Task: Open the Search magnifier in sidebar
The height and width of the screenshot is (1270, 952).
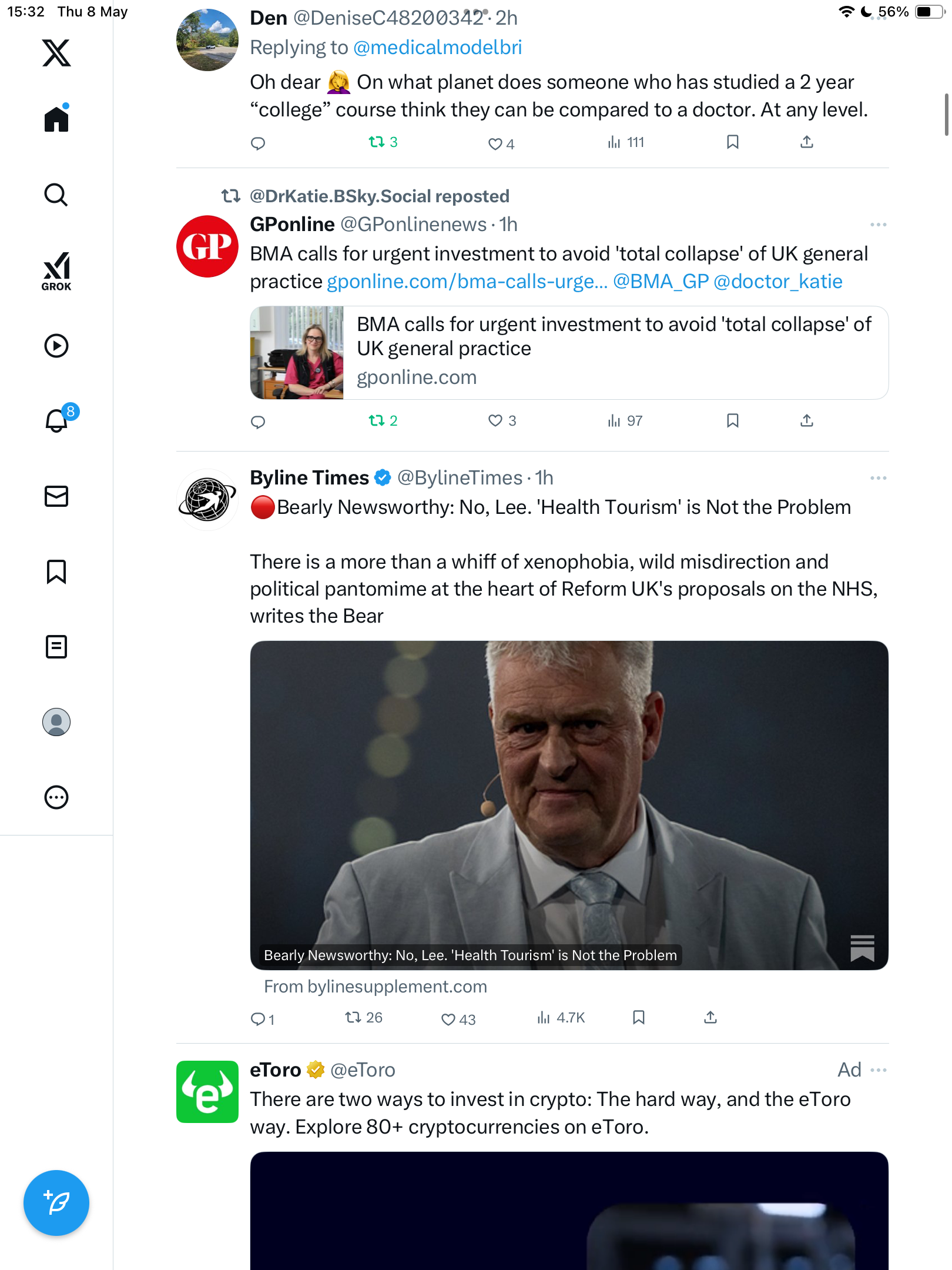Action: [x=56, y=195]
